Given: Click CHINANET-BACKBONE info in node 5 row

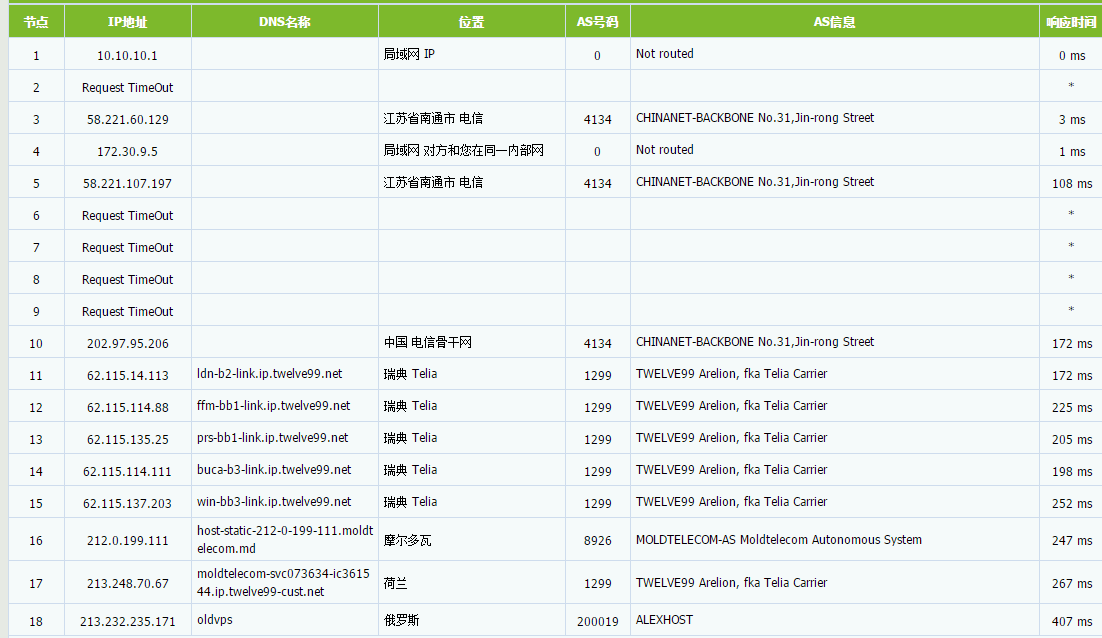Looking at the screenshot, I should point(755,182).
